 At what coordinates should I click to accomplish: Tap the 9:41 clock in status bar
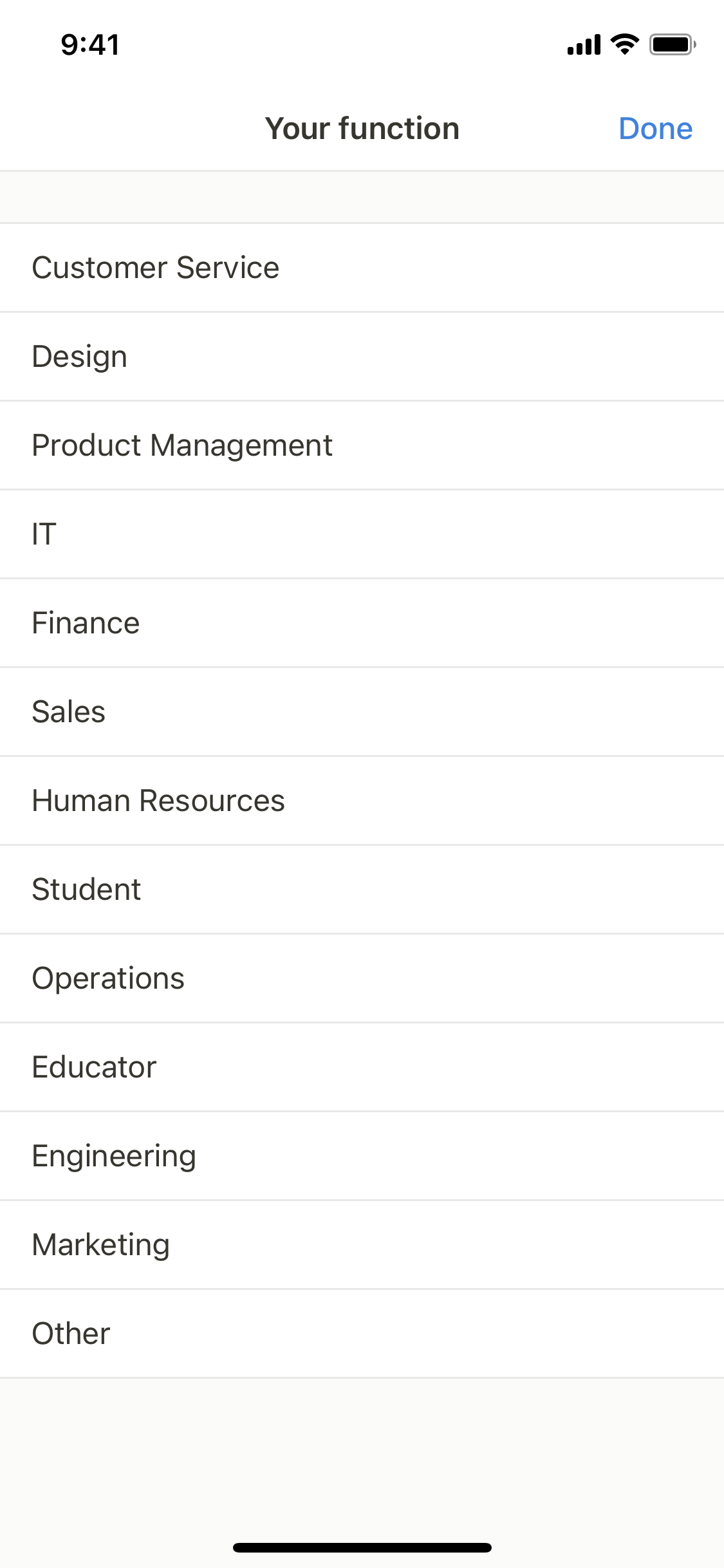pyautogui.click(x=90, y=45)
